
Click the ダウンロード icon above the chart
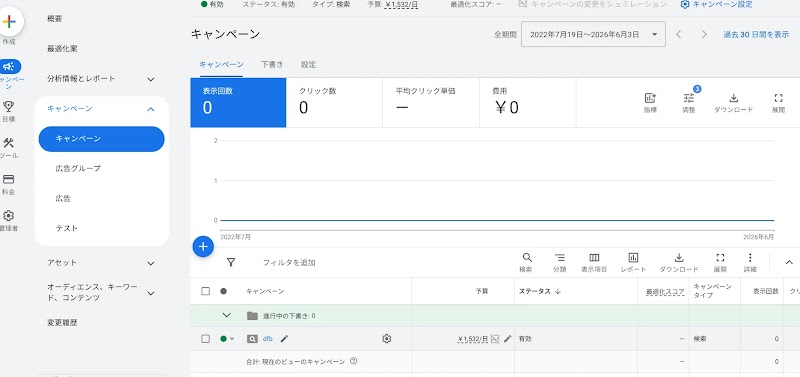tap(733, 98)
